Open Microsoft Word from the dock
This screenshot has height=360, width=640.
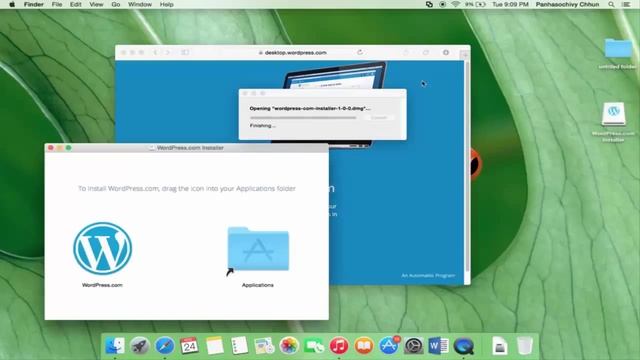[438, 346]
